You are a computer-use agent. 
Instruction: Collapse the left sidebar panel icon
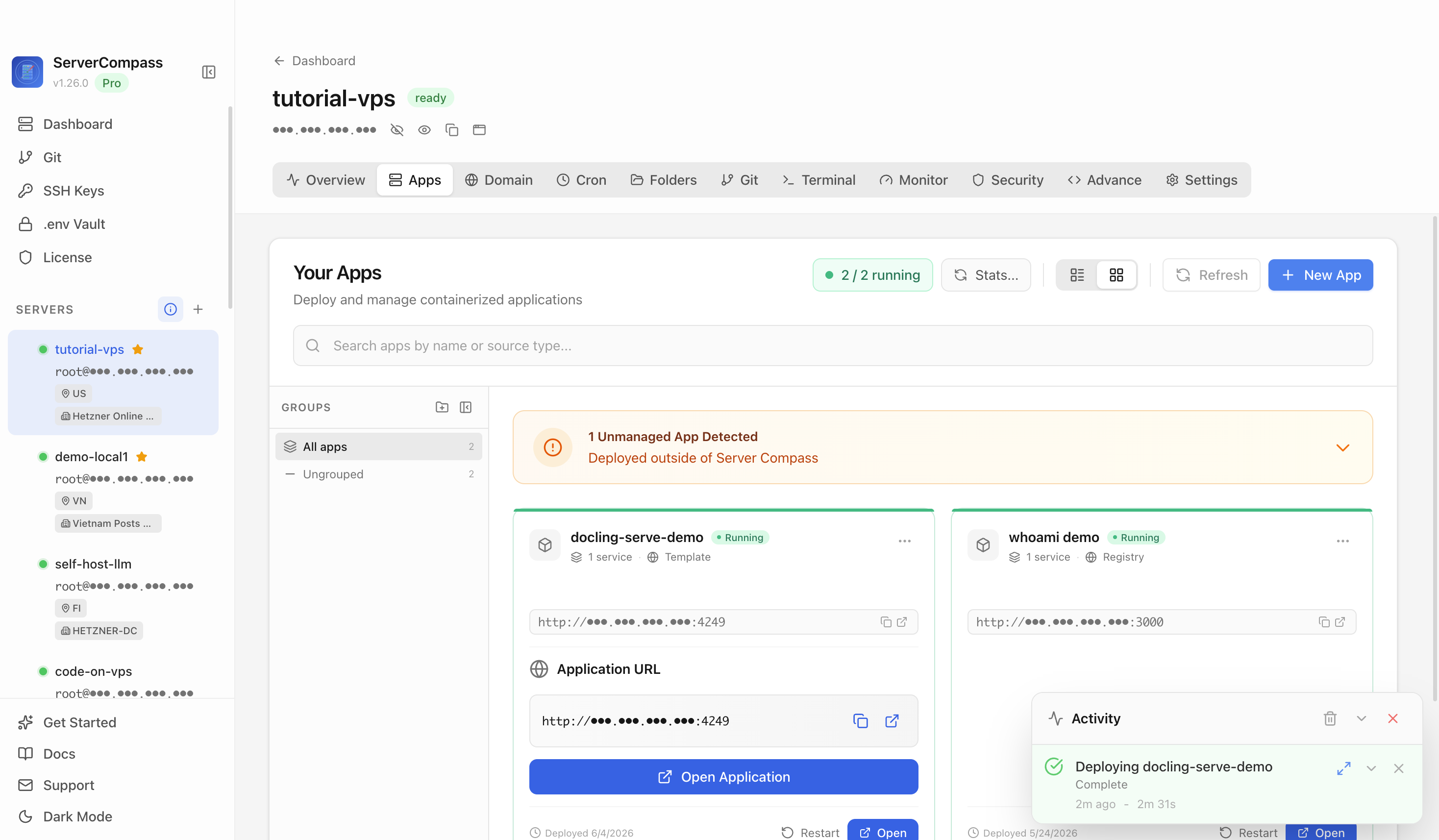pyautogui.click(x=208, y=72)
